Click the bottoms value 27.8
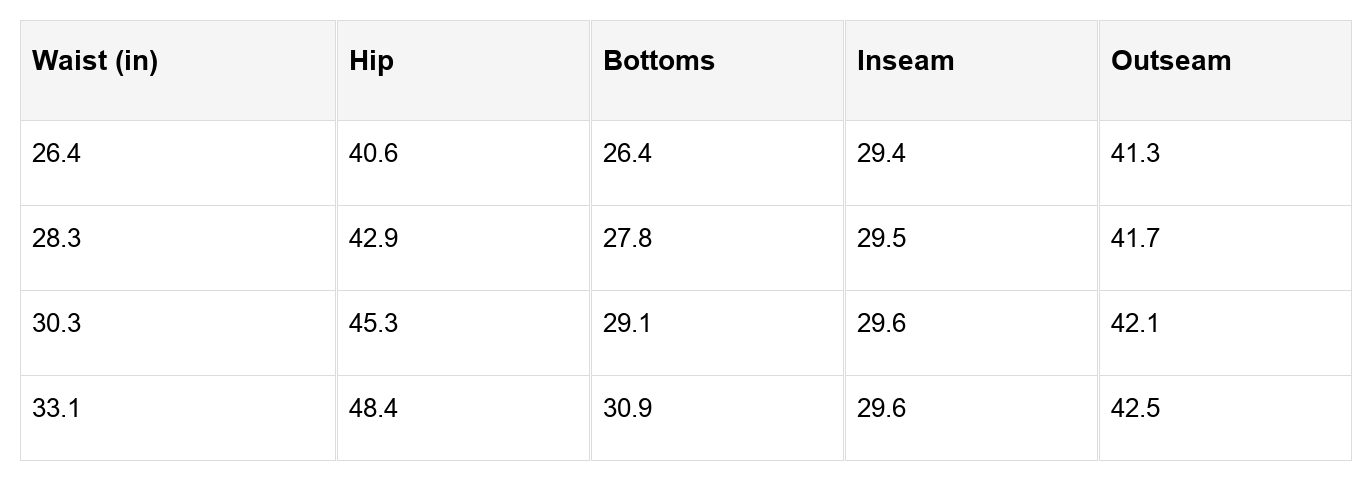 627,239
